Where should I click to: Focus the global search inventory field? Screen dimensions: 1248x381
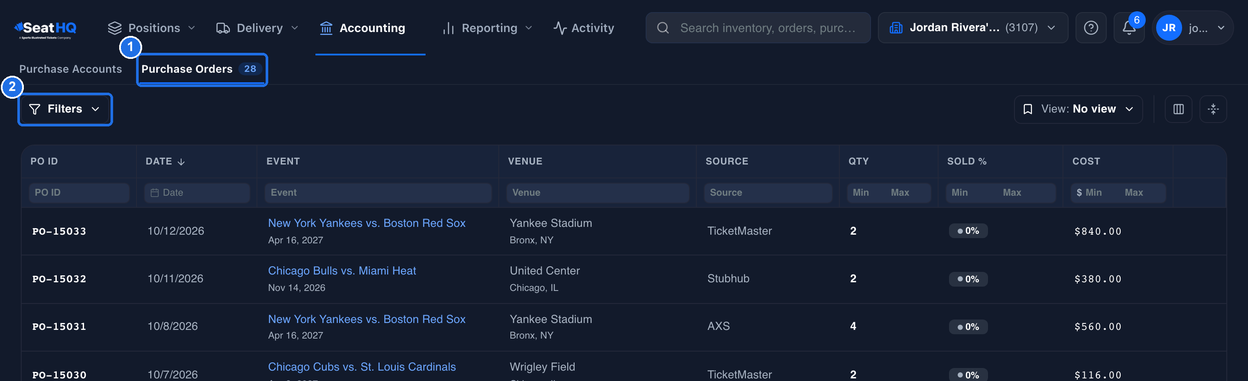click(x=758, y=28)
